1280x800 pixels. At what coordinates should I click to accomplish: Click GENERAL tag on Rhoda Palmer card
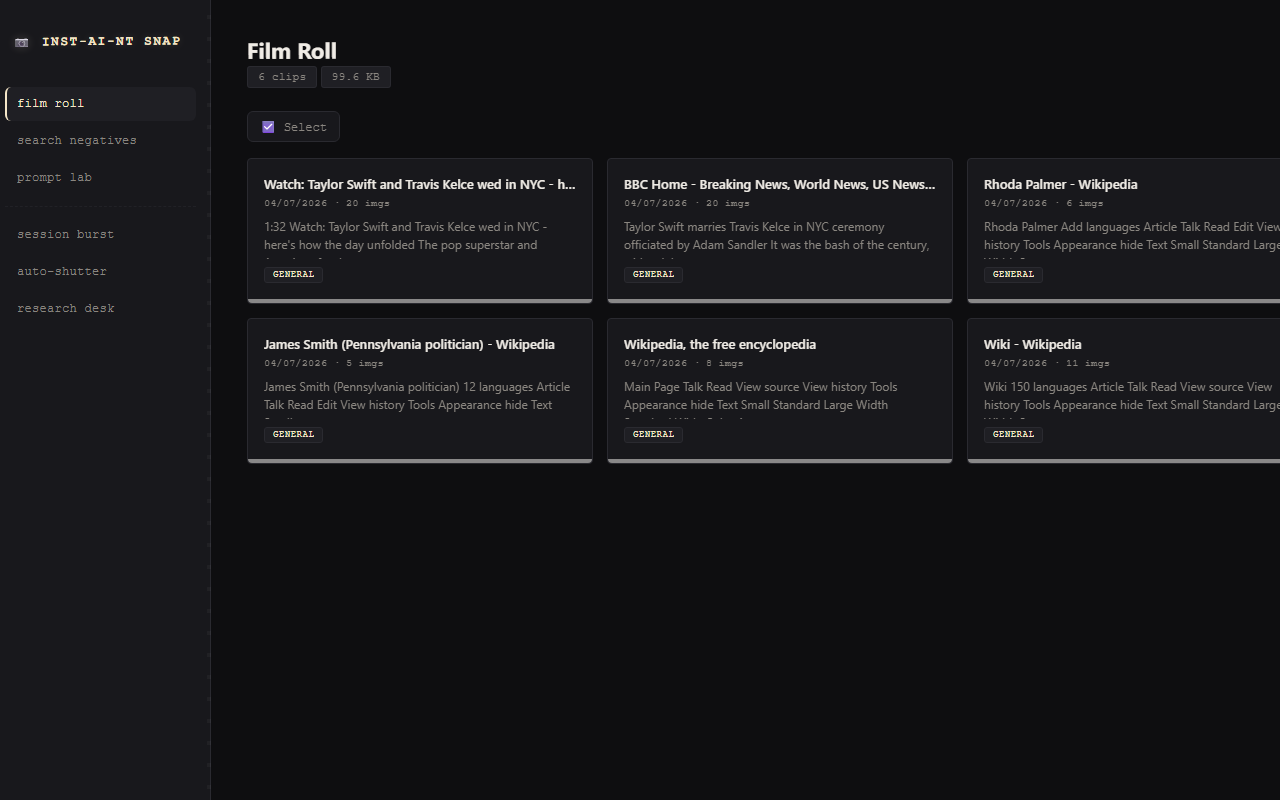tap(1013, 274)
